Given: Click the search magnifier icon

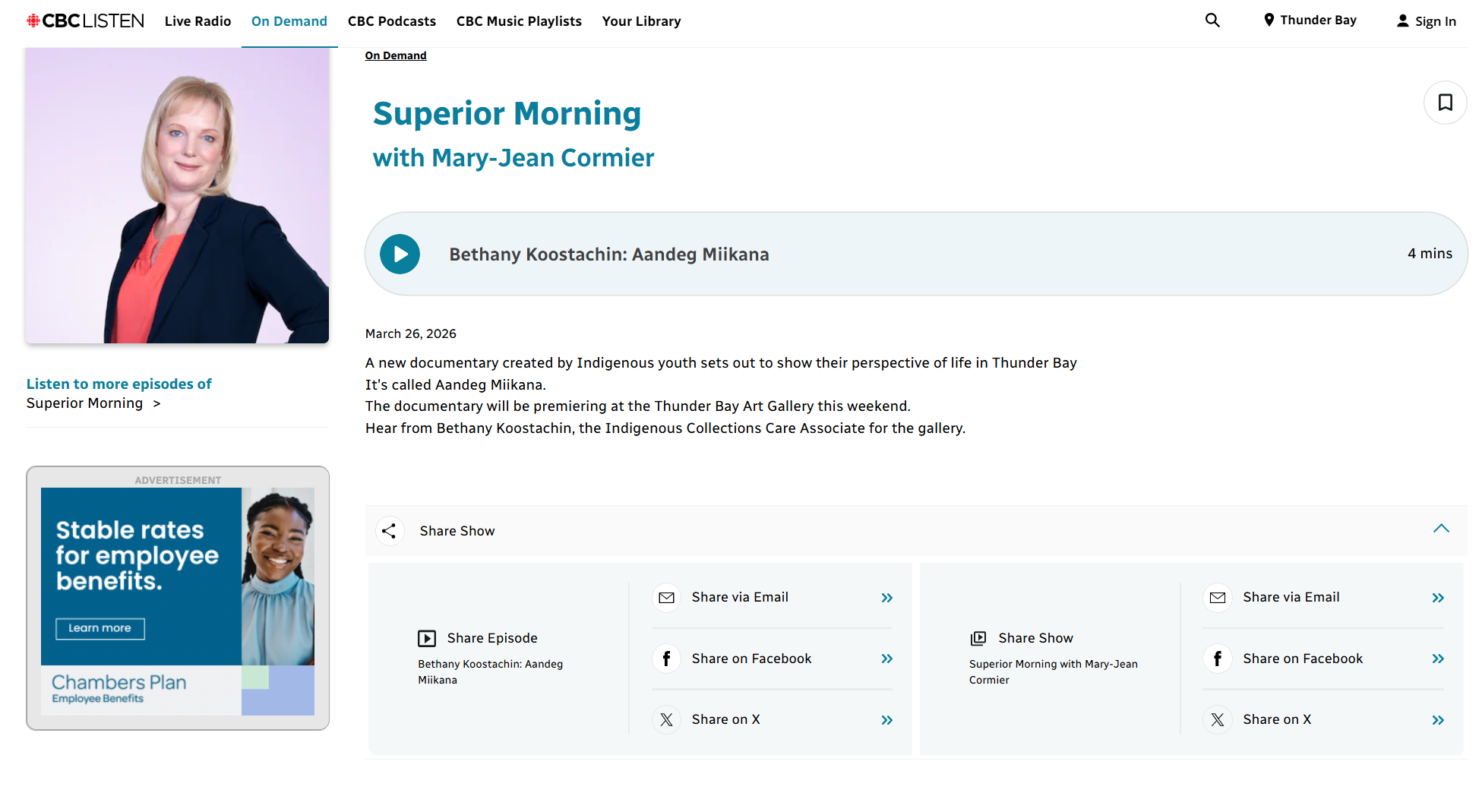Looking at the screenshot, I should tap(1212, 21).
